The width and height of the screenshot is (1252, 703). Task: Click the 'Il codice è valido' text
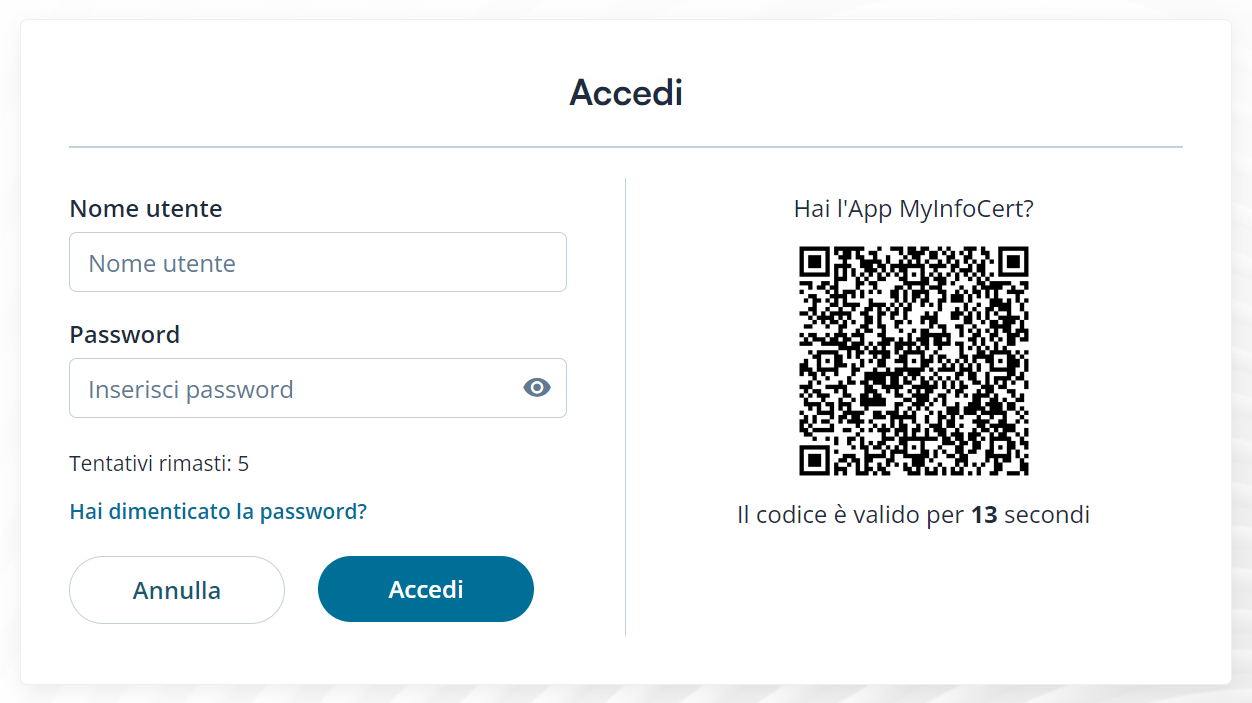pos(820,516)
